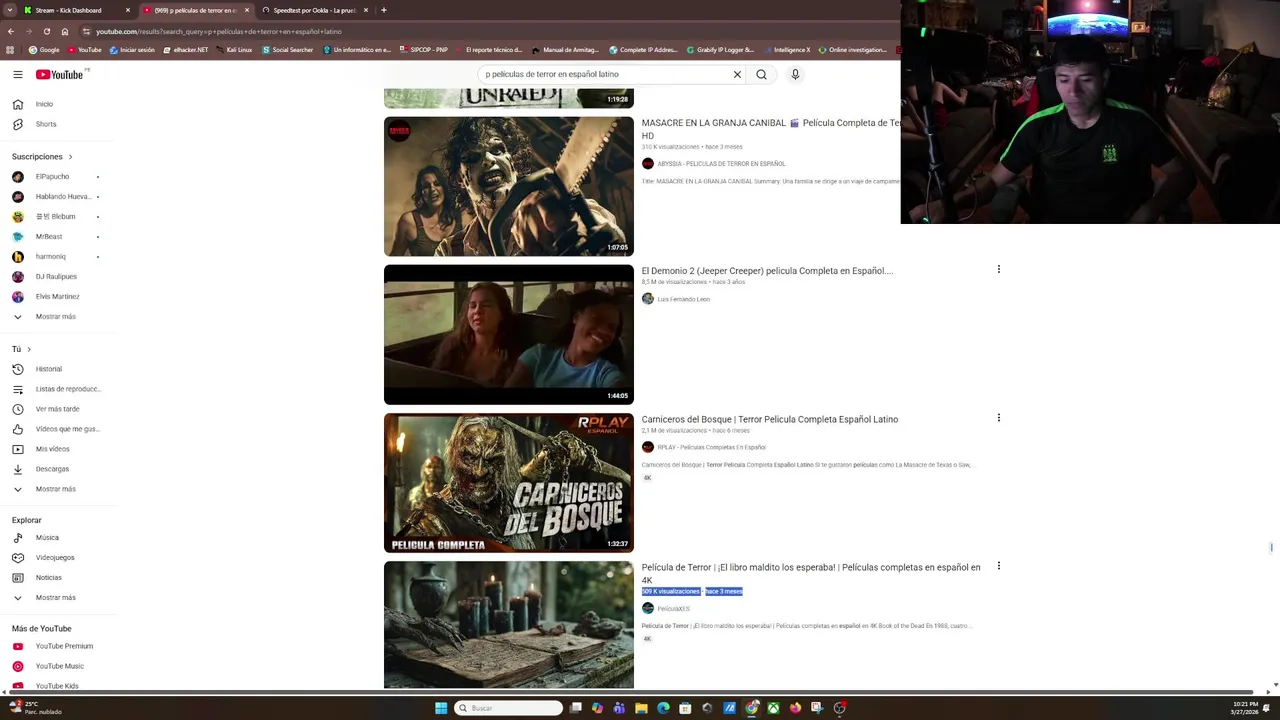Open a new browser tab
Screen dimensions: 1280x720
point(384,10)
